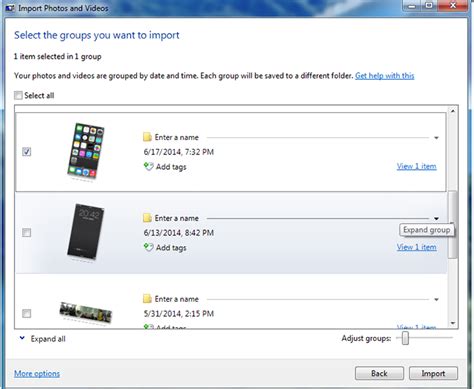Check the Select all checkbox
The width and height of the screenshot is (474, 389).
18,95
